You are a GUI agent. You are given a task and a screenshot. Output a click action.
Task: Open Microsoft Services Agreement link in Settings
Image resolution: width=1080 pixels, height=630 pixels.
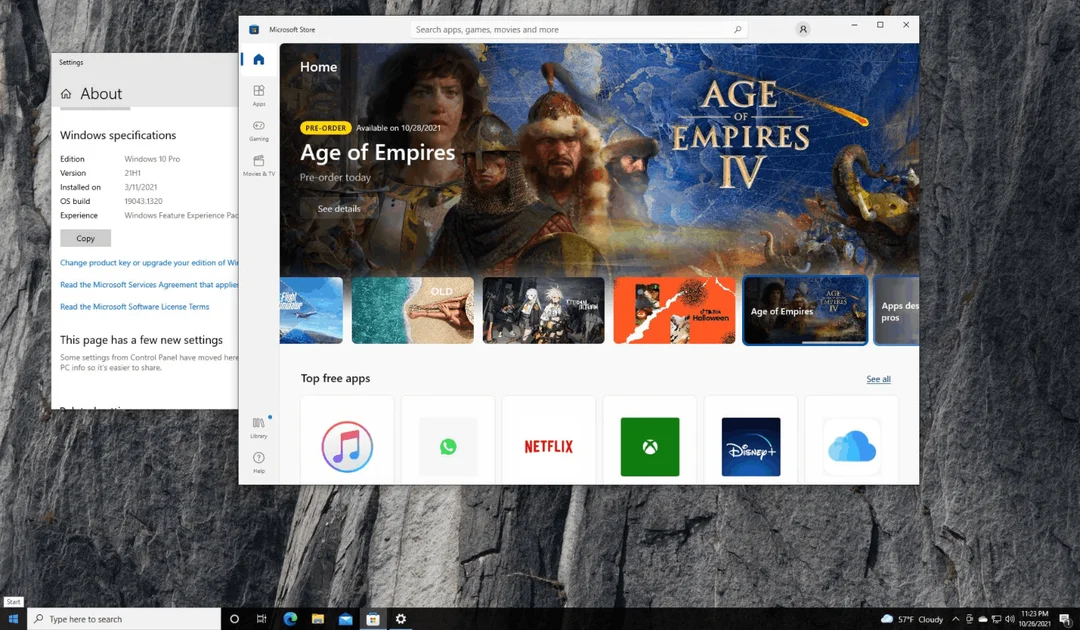[149, 284]
